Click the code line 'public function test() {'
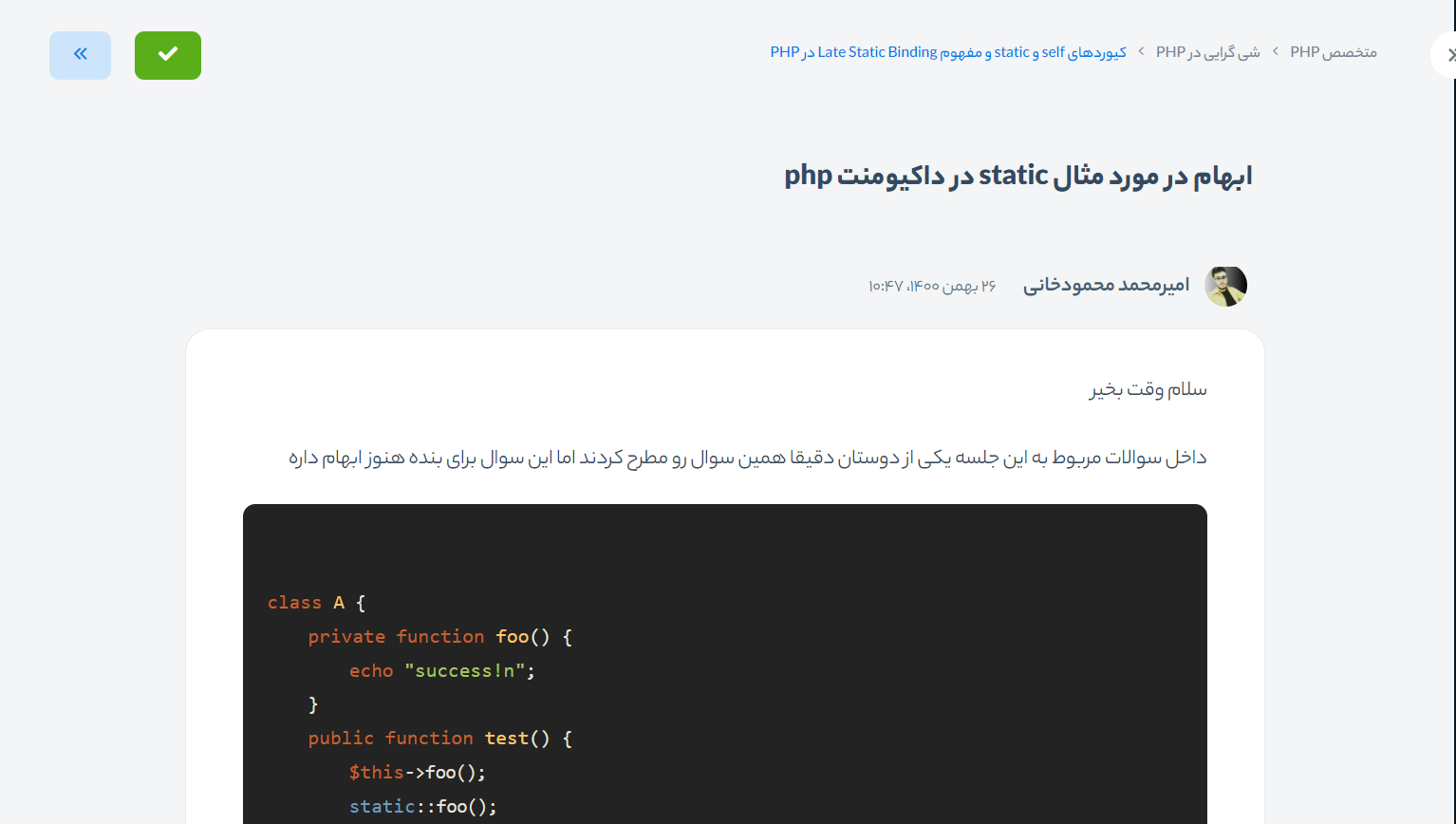This screenshot has height=824, width=1456. point(440,739)
